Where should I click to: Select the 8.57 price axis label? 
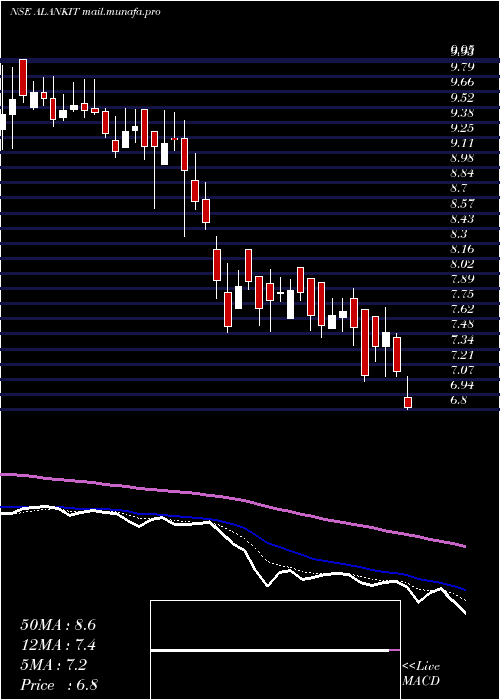click(x=462, y=204)
